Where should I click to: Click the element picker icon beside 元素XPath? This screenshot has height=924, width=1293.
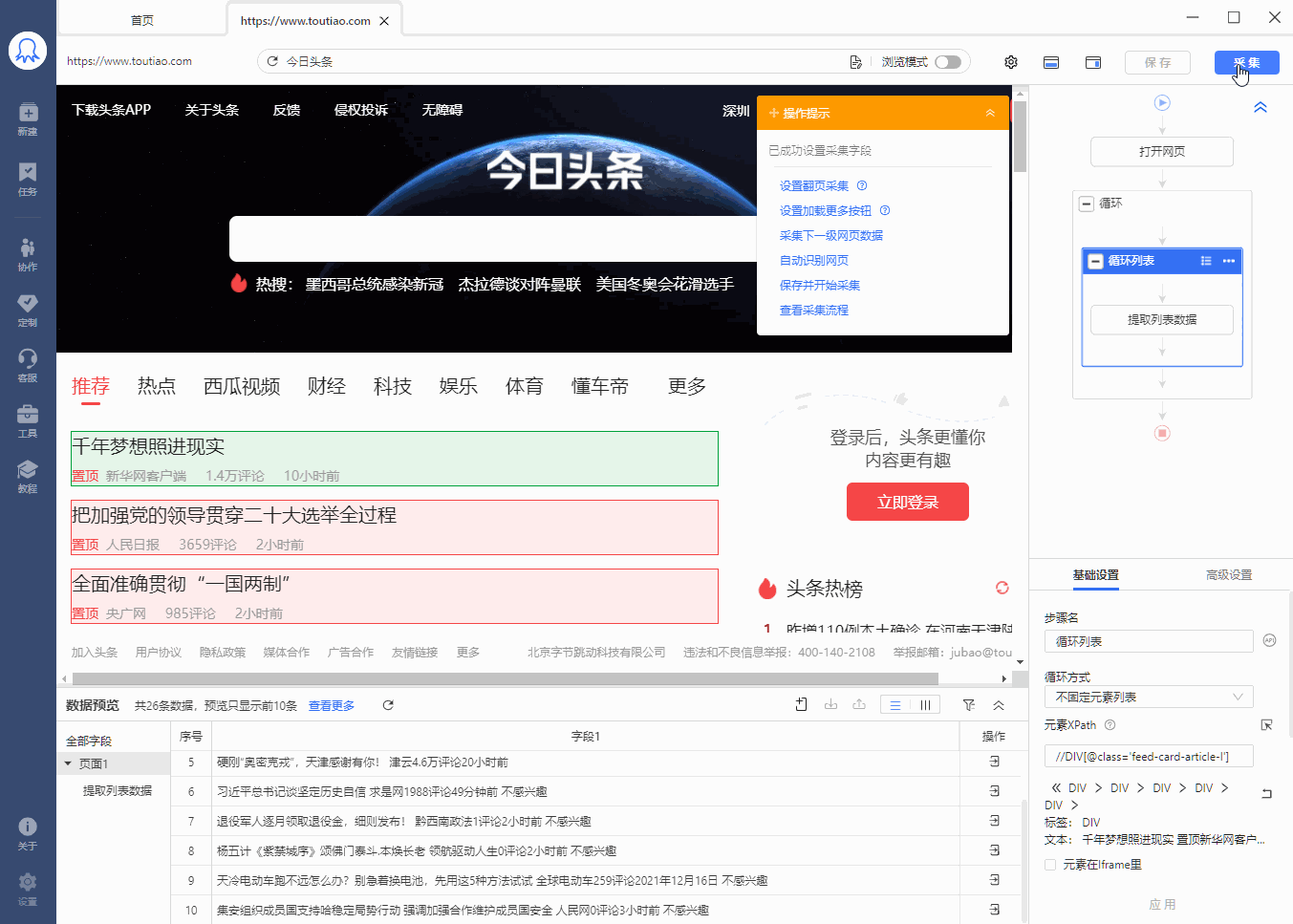pyautogui.click(x=1266, y=725)
